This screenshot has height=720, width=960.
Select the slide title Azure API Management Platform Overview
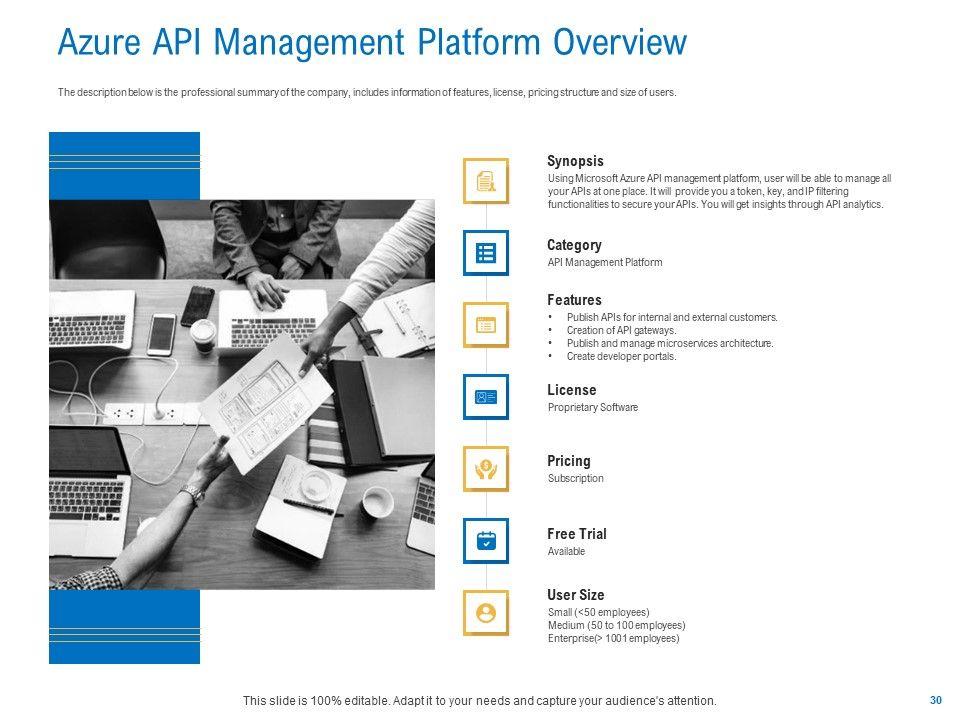click(x=372, y=42)
